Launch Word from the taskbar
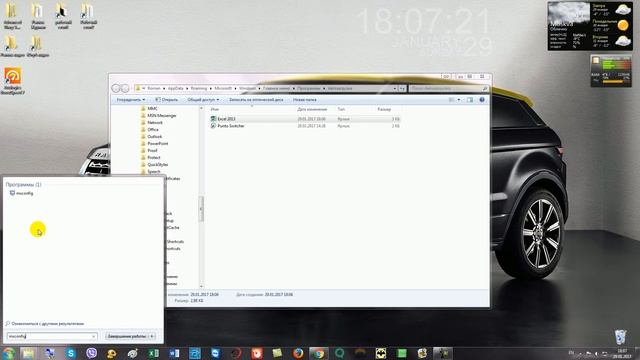Image resolution: width=640 pixels, height=360 pixels. click(x=174, y=353)
